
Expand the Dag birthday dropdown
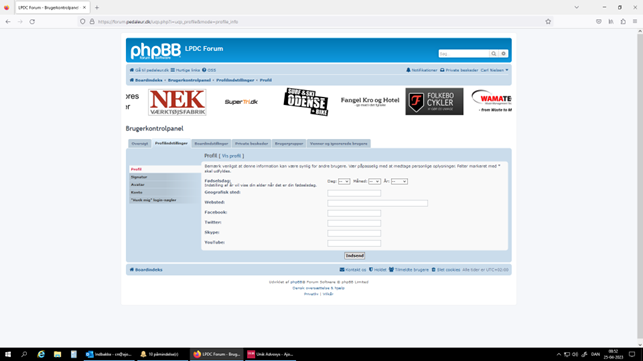344,181
